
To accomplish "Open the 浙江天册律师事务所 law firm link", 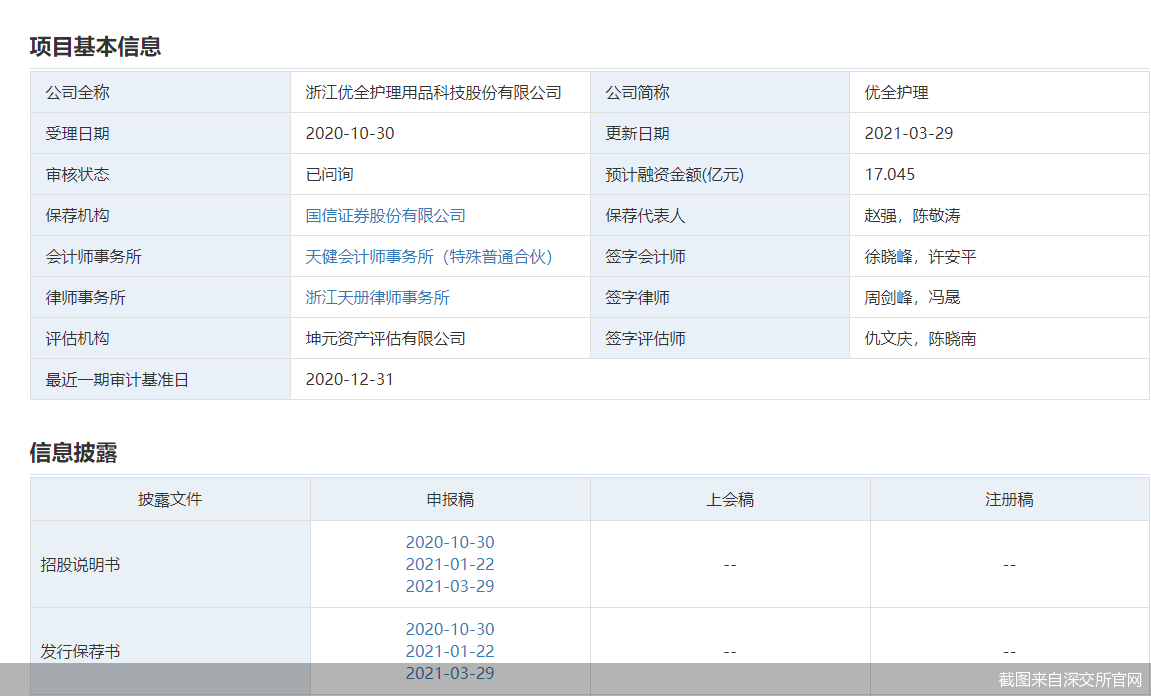I will click(x=377, y=298).
